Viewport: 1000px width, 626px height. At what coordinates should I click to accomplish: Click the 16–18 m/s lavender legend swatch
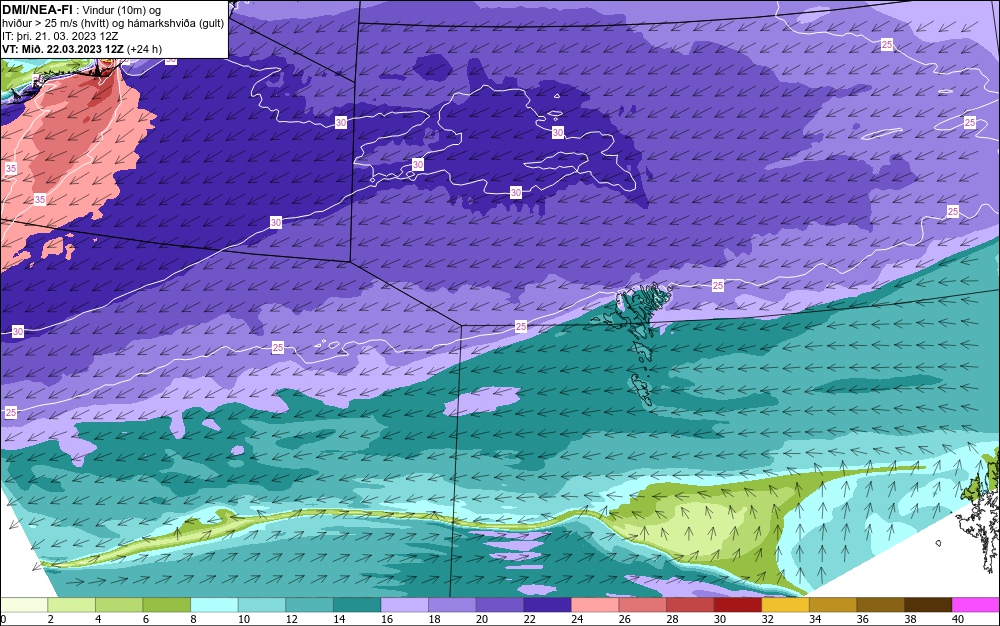[x=404, y=605]
